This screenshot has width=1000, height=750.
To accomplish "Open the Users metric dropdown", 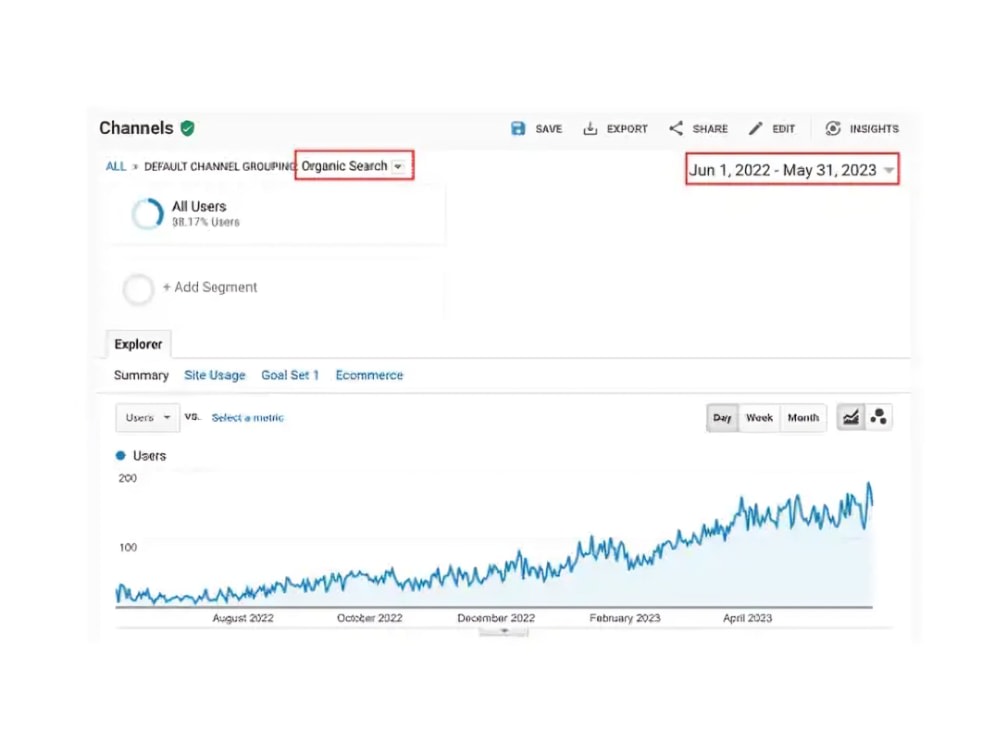I will [x=147, y=418].
